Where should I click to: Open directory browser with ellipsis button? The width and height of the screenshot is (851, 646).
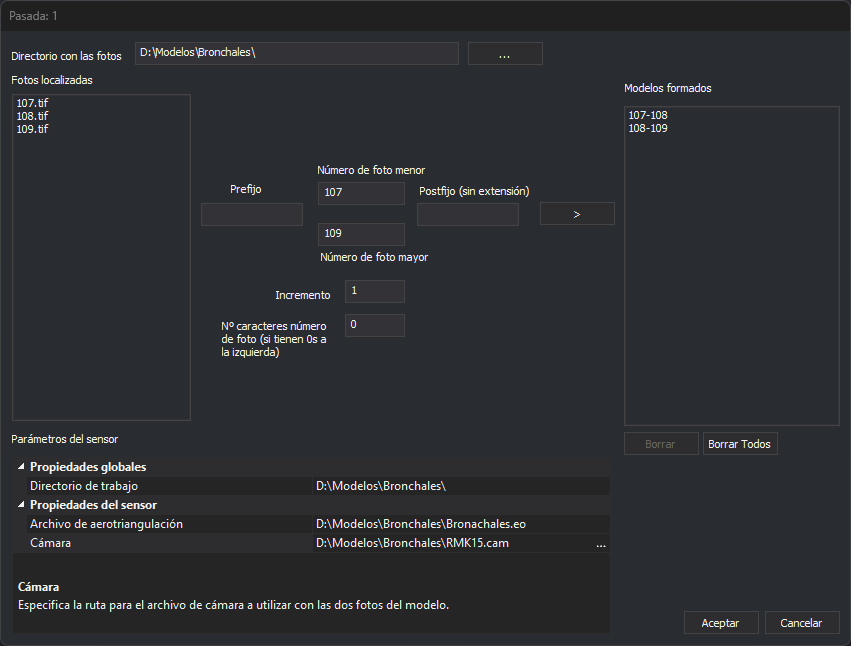pos(505,53)
